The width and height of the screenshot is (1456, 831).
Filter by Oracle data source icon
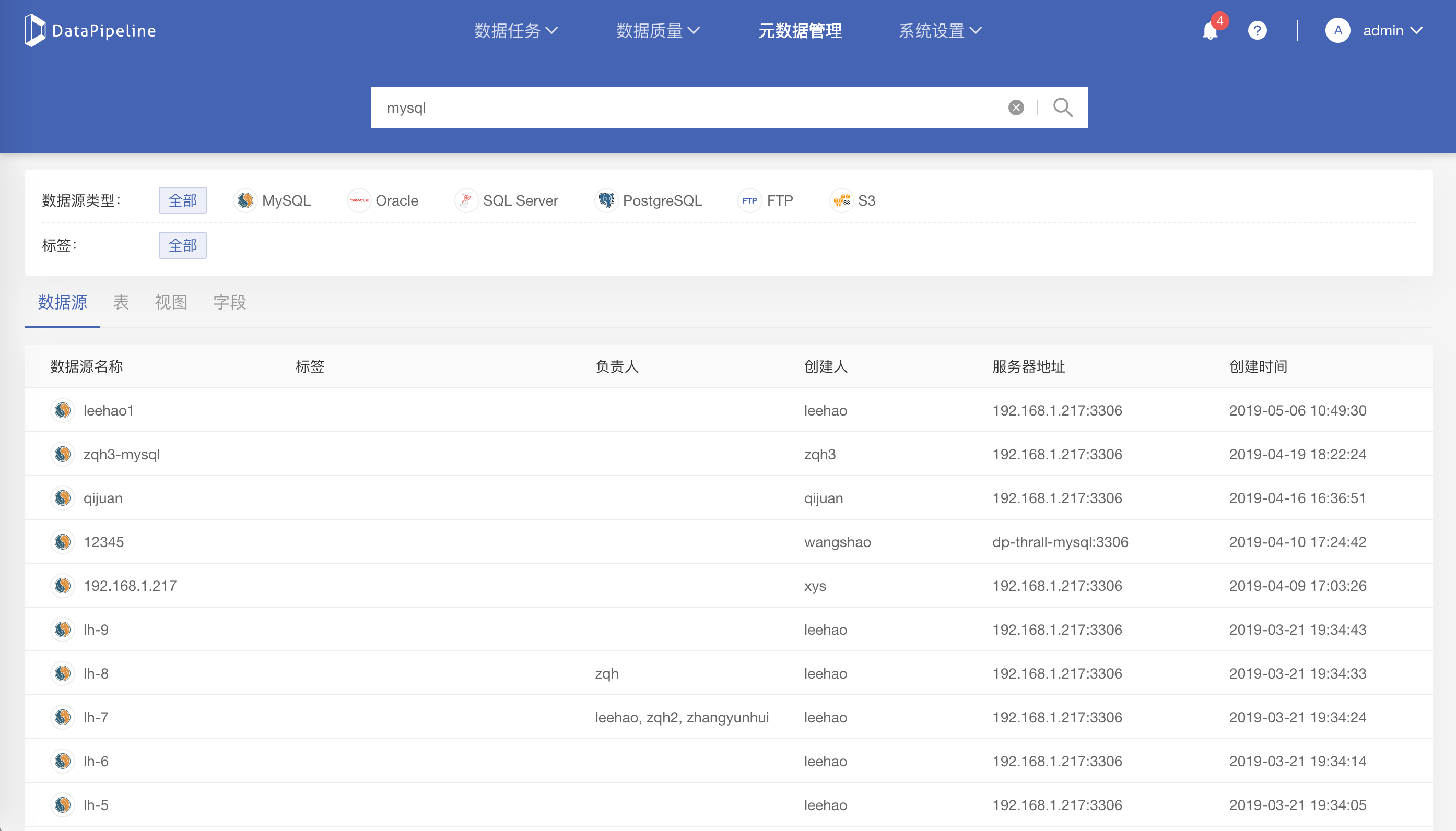[359, 200]
